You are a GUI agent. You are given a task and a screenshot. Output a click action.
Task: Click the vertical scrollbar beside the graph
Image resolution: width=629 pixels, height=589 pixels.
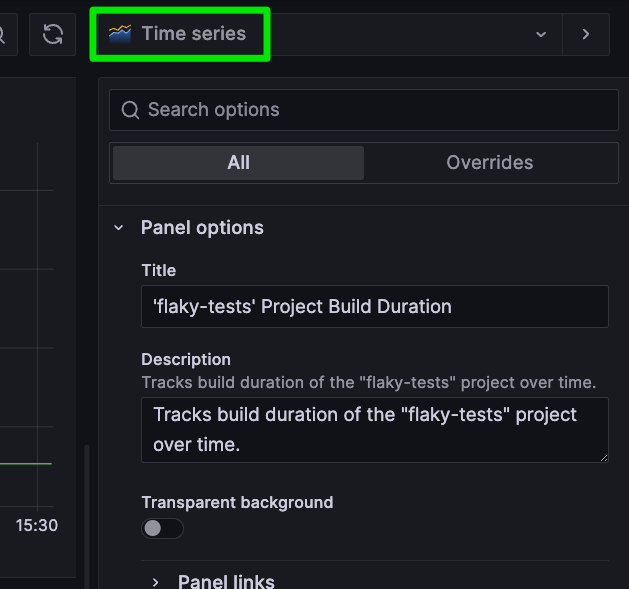tap(86, 516)
